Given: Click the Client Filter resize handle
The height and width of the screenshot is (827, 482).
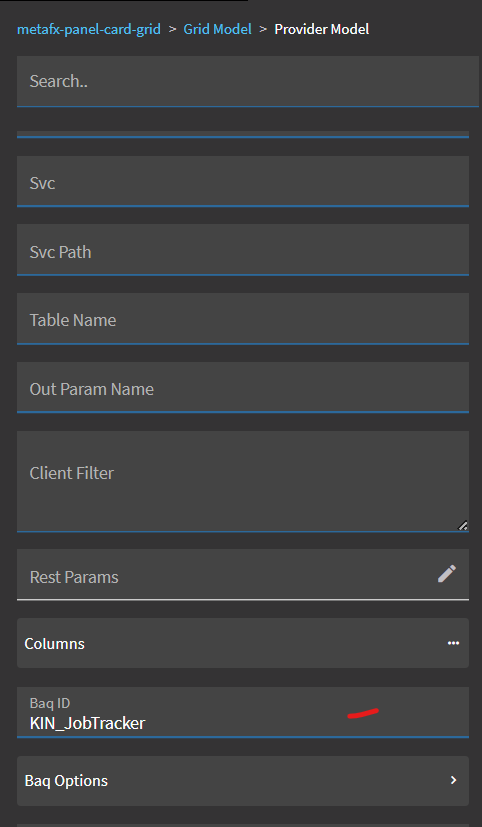Looking at the screenshot, I should 462,525.
